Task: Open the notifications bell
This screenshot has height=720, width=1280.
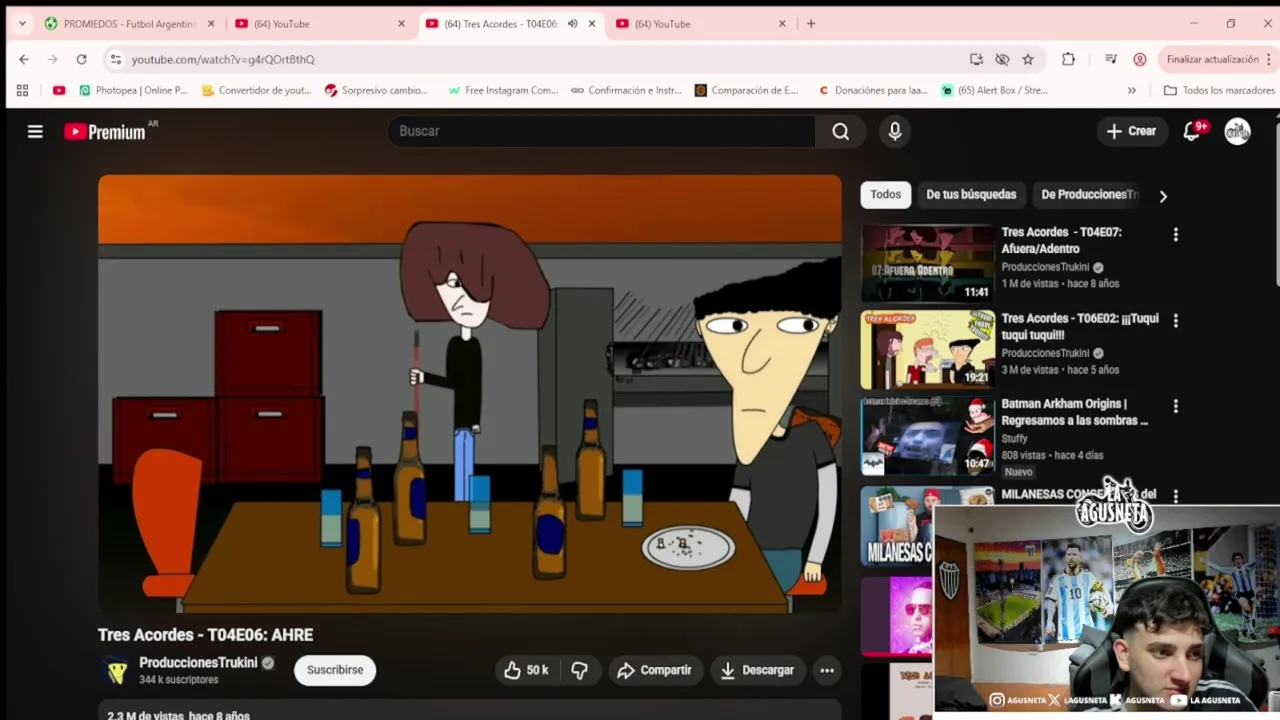Action: click(1191, 131)
